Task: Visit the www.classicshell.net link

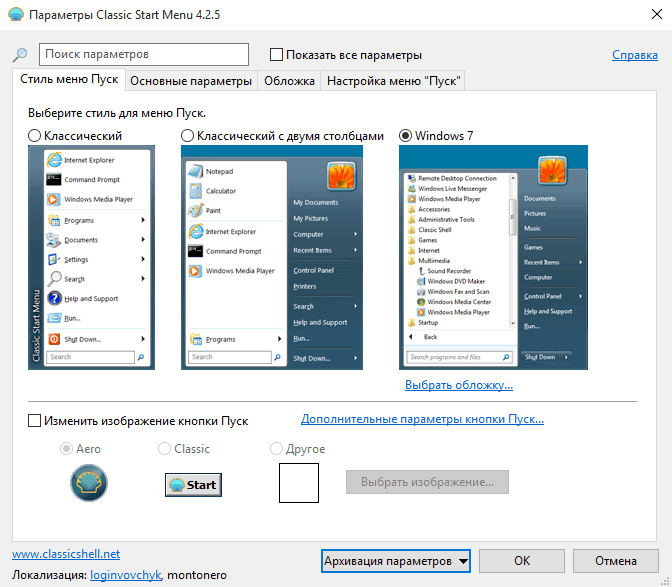Action: 66,554
